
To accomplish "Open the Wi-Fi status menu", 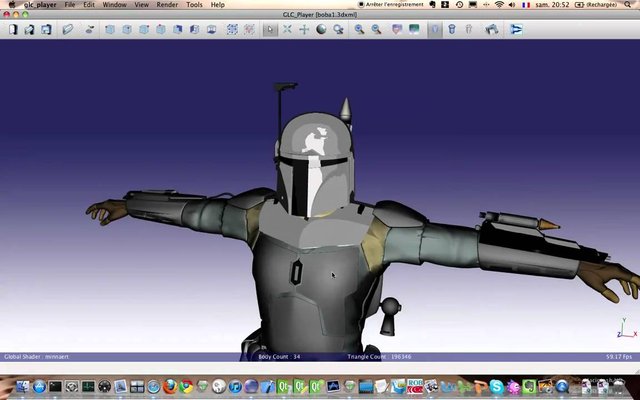I will 499,5.
